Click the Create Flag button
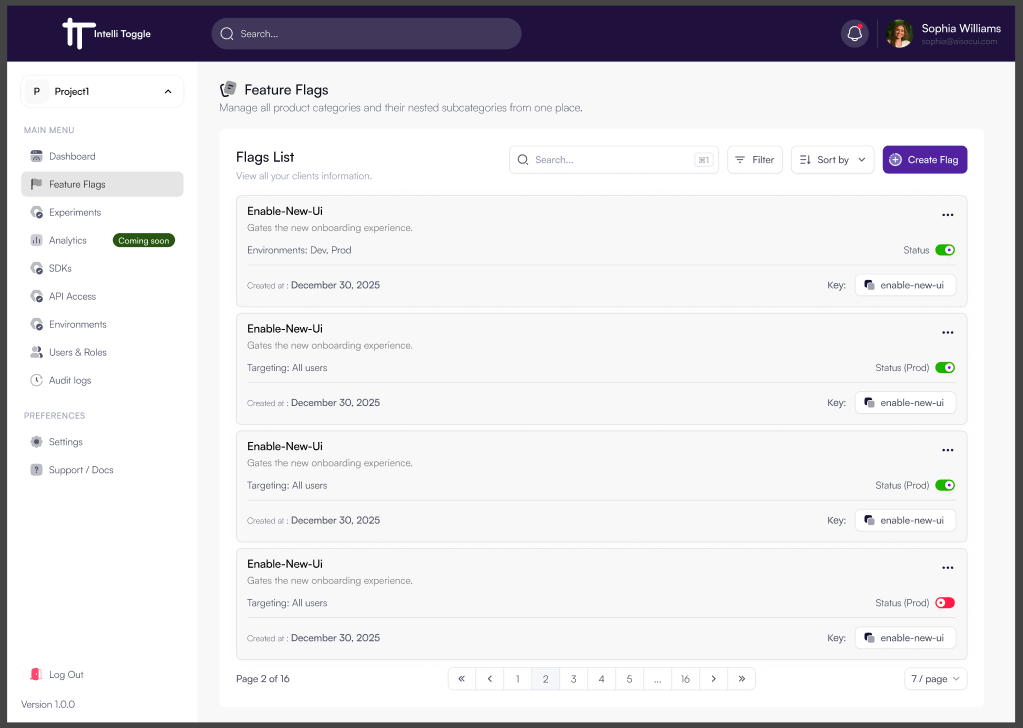The height and width of the screenshot is (728, 1023). (x=924, y=159)
